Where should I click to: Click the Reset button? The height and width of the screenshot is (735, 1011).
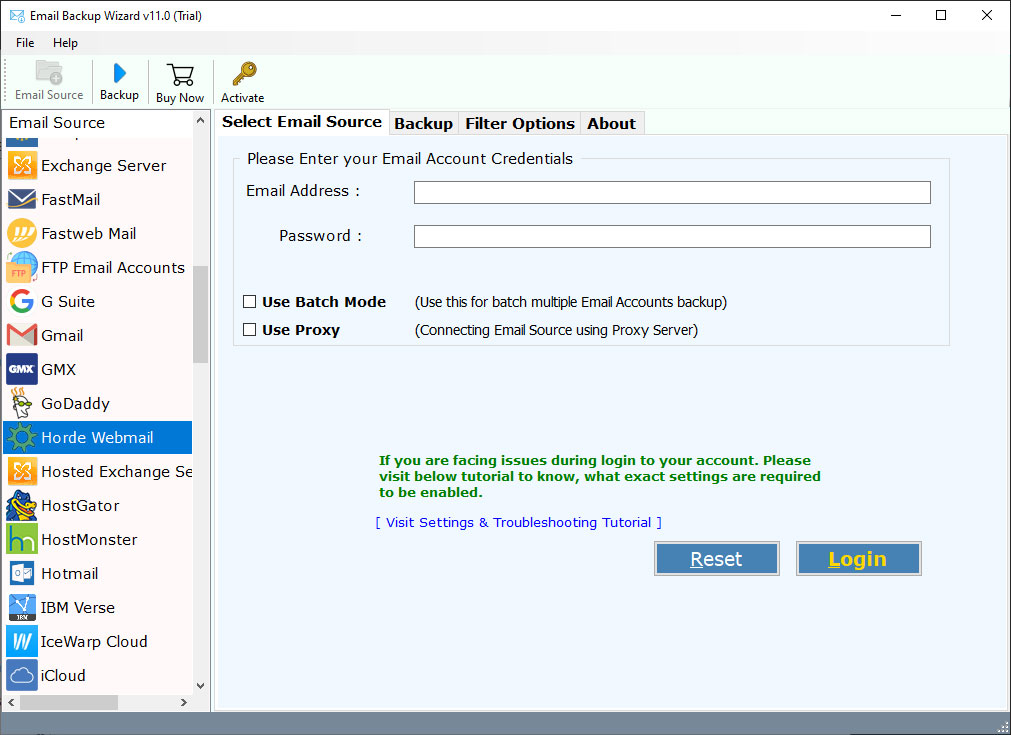tap(716, 559)
